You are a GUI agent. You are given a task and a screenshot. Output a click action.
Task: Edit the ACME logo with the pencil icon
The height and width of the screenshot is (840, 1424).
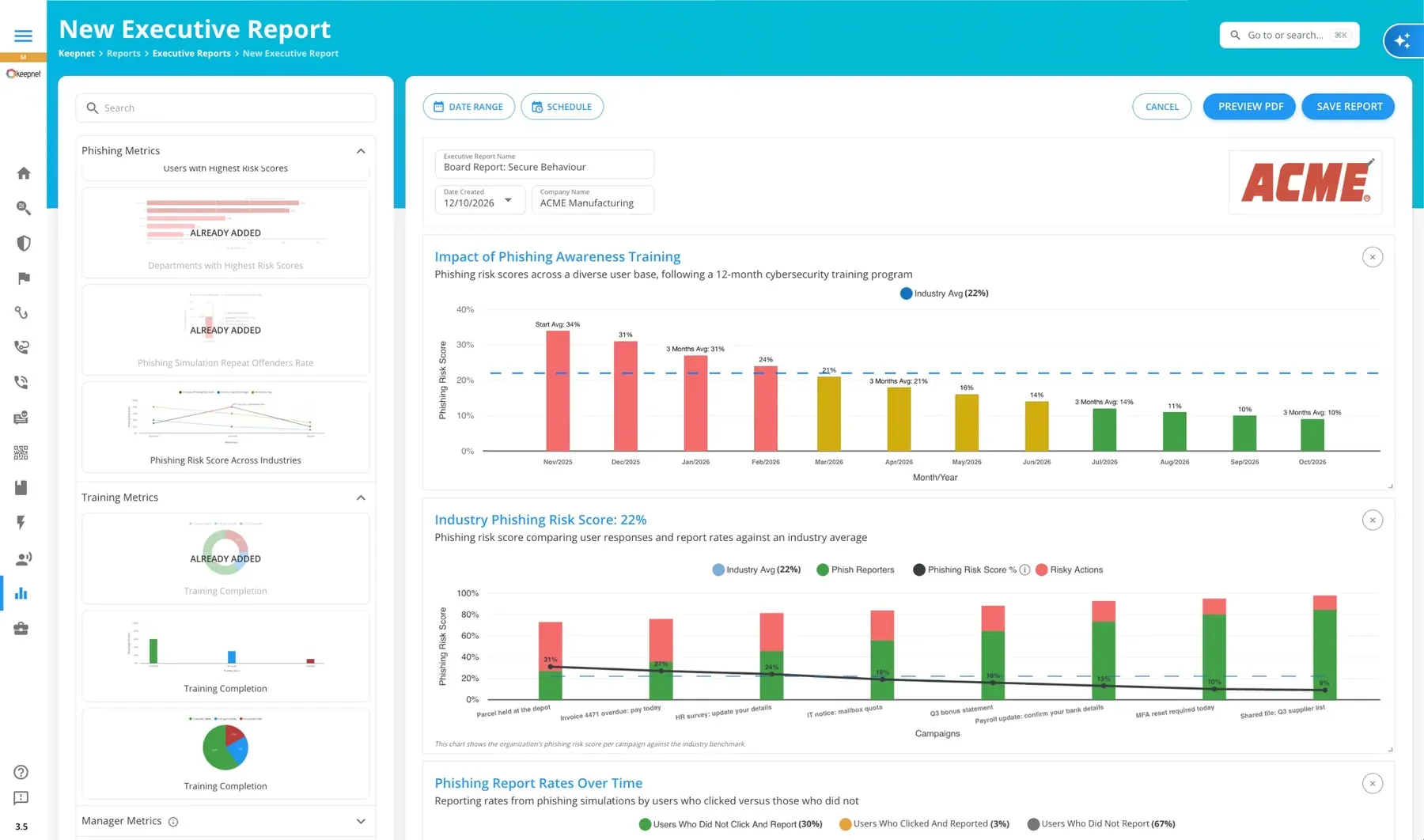1371,161
